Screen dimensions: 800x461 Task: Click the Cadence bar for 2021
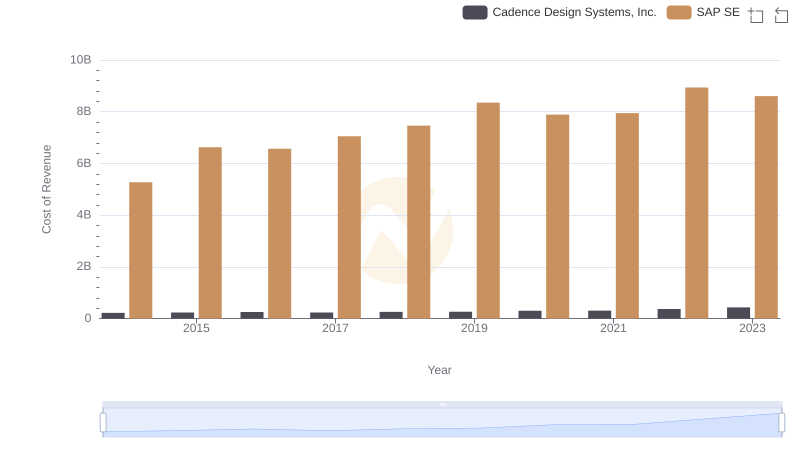[x=599, y=315]
